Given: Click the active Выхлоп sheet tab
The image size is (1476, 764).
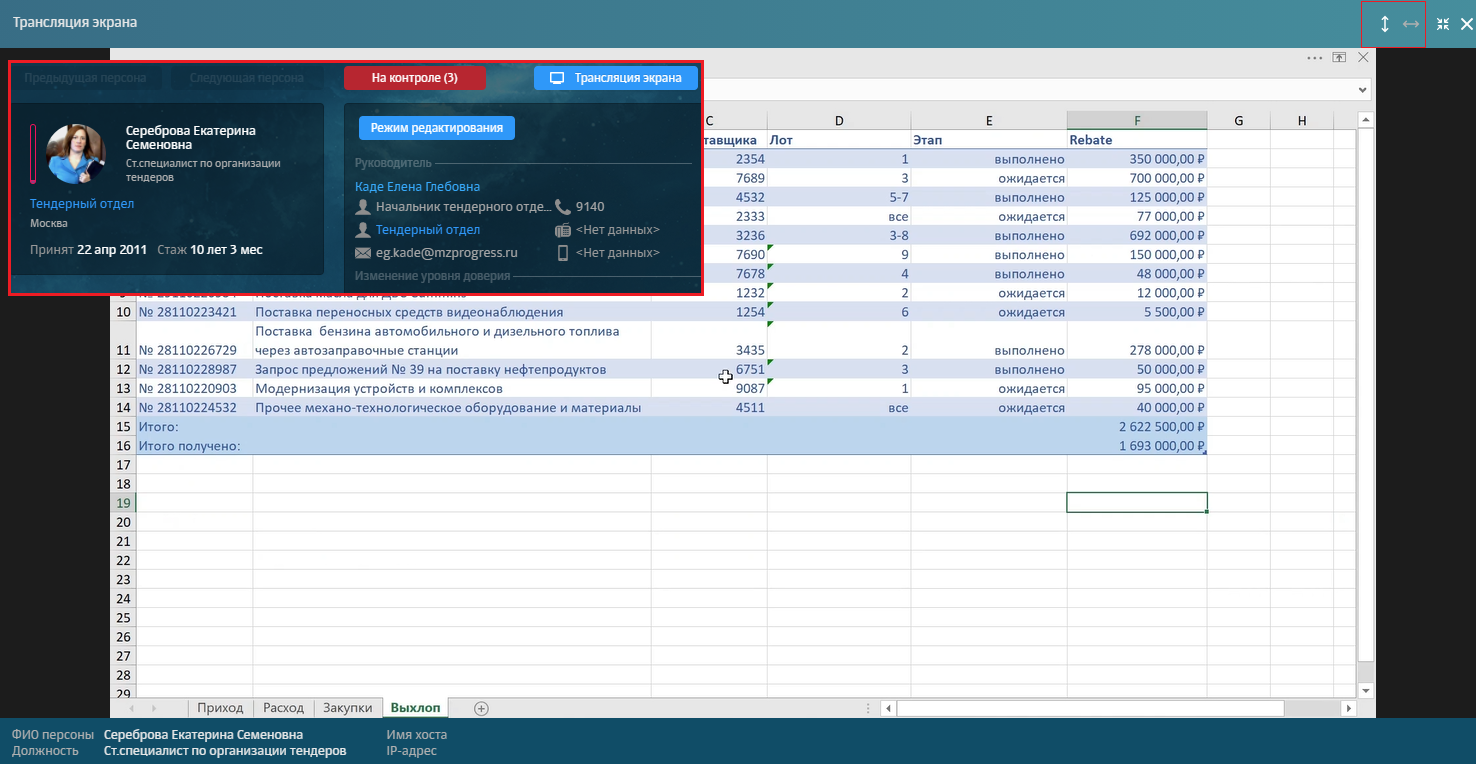Looking at the screenshot, I should tap(415, 708).
